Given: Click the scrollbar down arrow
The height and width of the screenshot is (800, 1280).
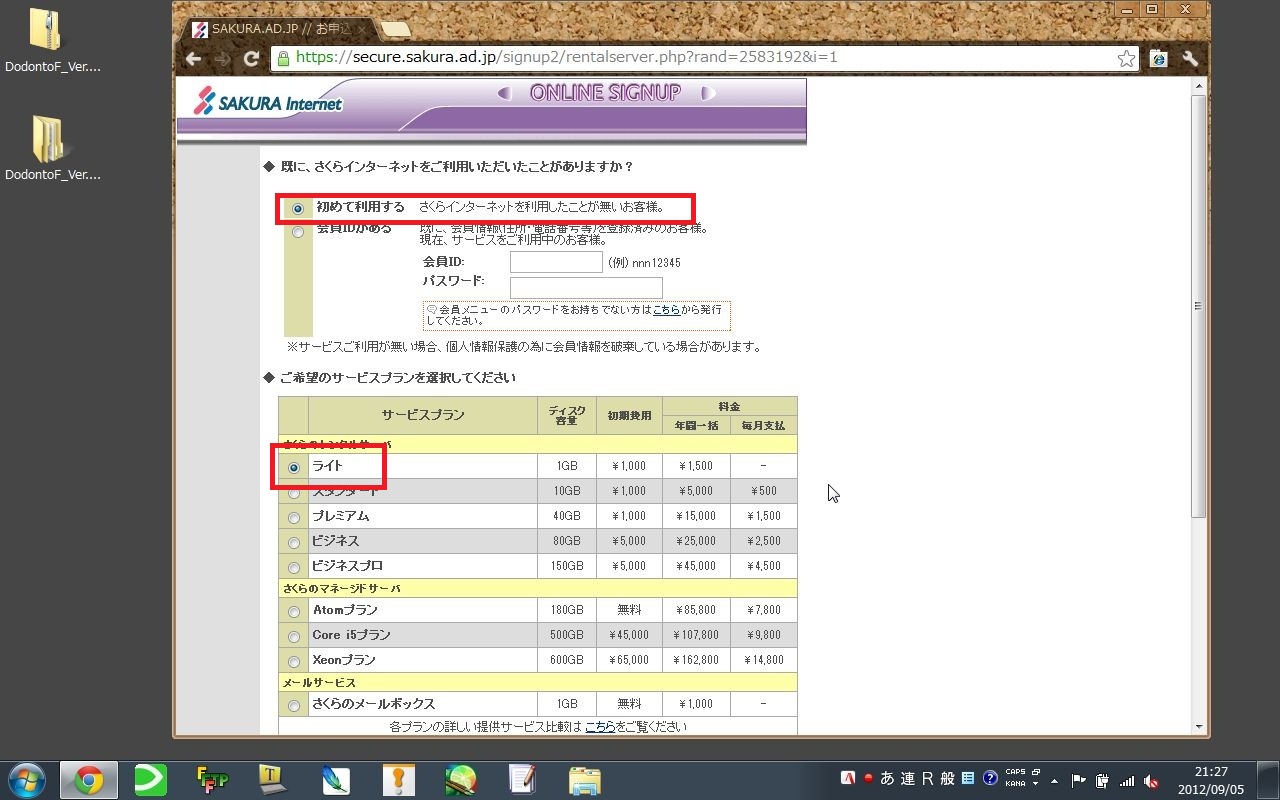Looking at the screenshot, I should tap(1199, 727).
